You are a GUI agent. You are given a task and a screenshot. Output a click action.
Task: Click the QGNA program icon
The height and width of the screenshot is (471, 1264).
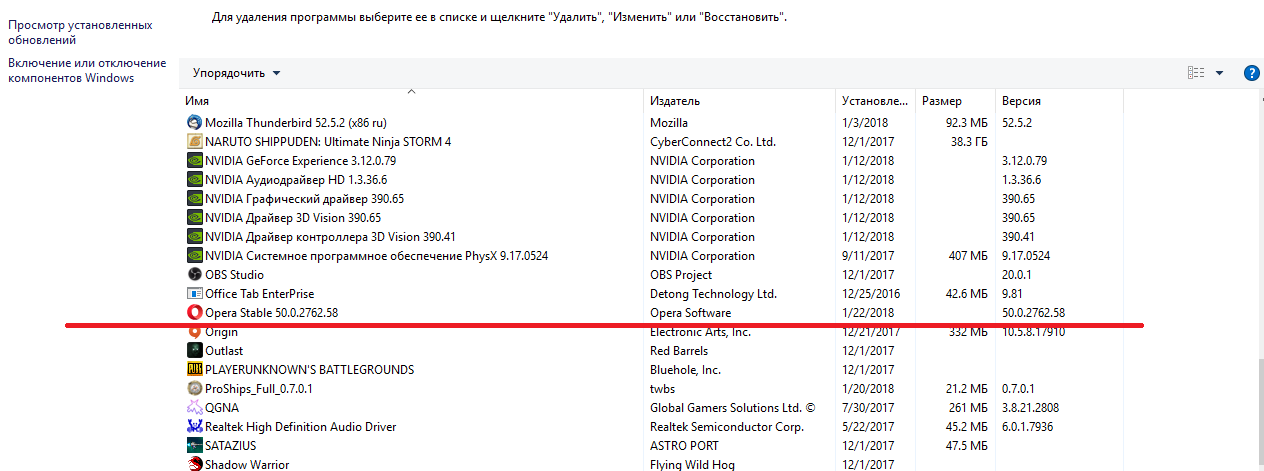coord(195,407)
